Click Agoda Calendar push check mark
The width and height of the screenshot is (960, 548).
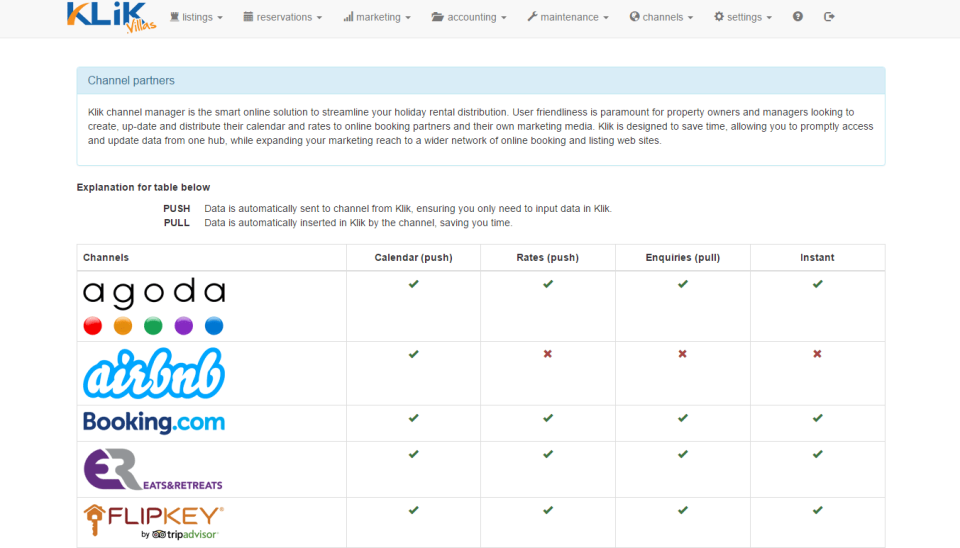414,283
